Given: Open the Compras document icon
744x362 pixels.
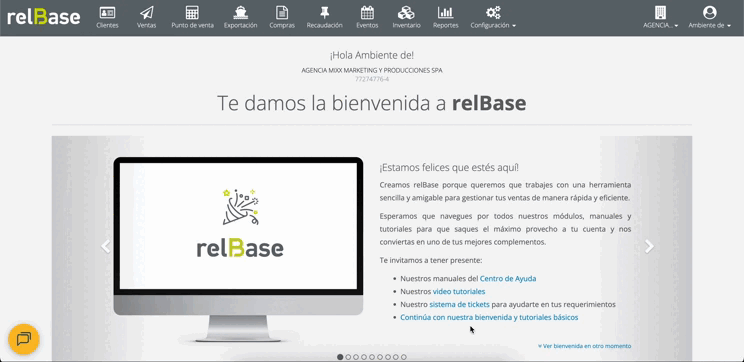Looking at the screenshot, I should [282, 13].
